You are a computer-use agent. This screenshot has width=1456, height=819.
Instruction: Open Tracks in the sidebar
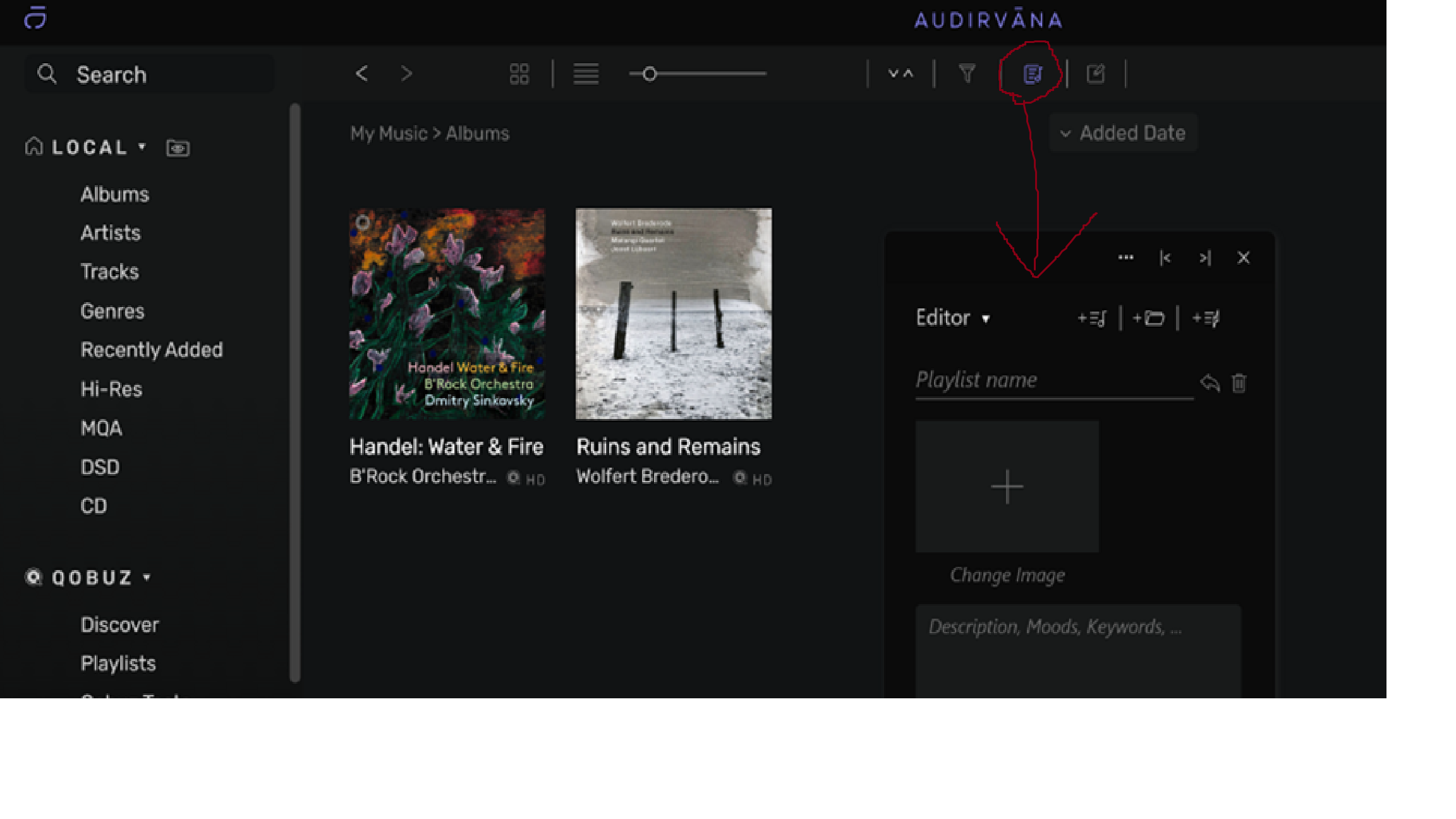tap(109, 272)
